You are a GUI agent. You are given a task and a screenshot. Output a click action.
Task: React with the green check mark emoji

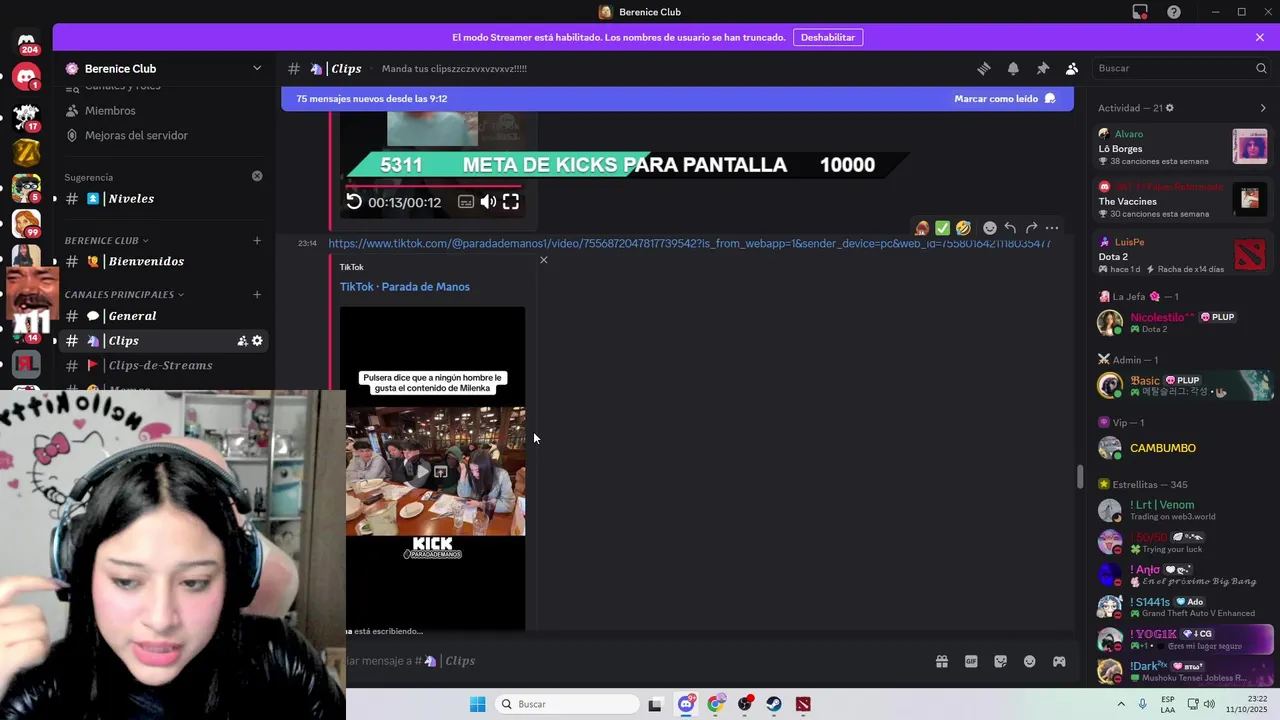coord(942,228)
